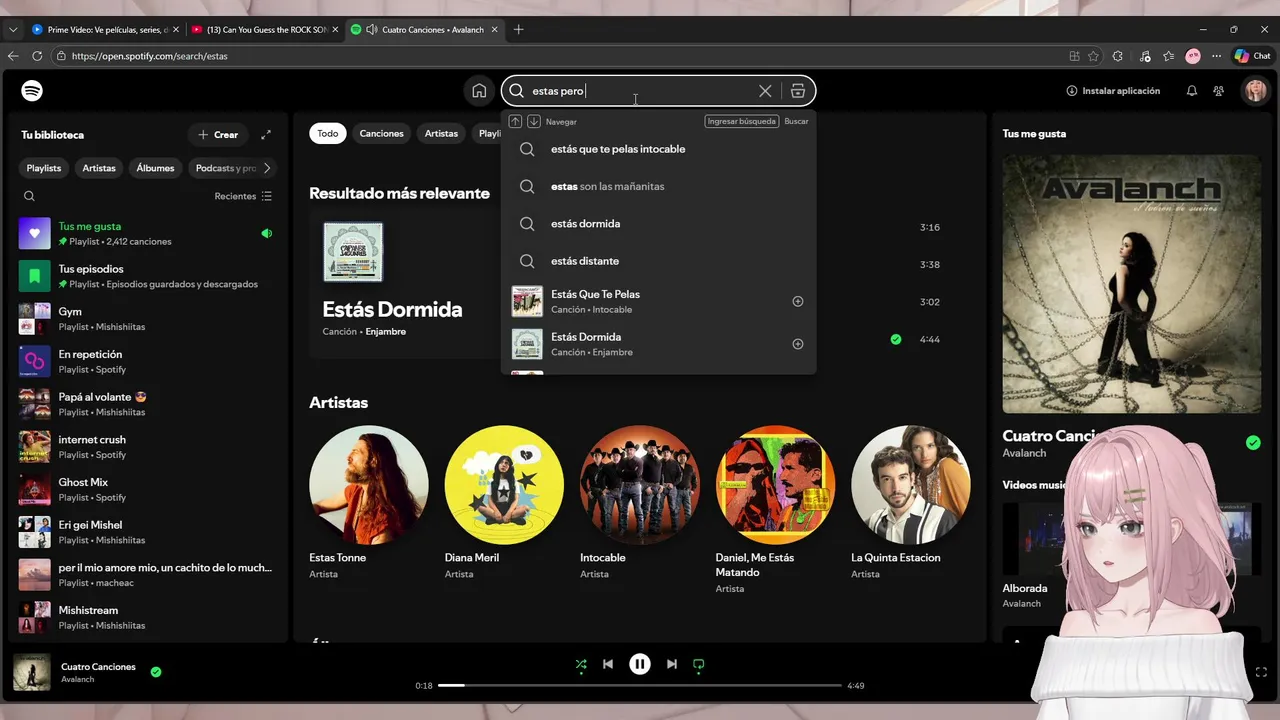Add Estás Que Te Pelas to liked songs
This screenshot has width=1280, height=720.
[798, 301]
